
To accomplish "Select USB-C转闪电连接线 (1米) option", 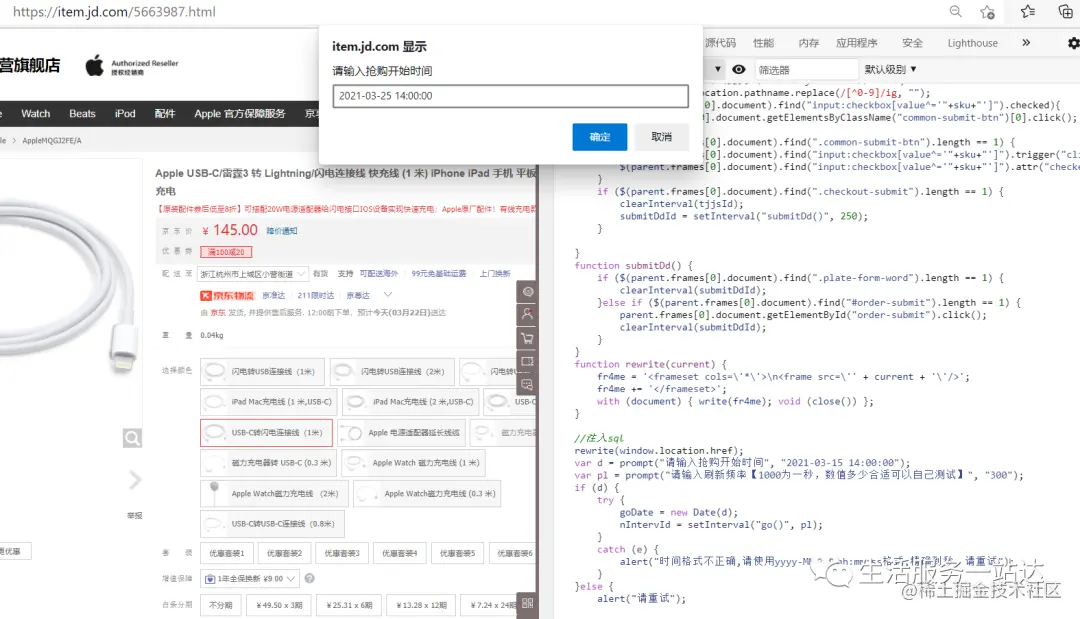I will [266, 432].
